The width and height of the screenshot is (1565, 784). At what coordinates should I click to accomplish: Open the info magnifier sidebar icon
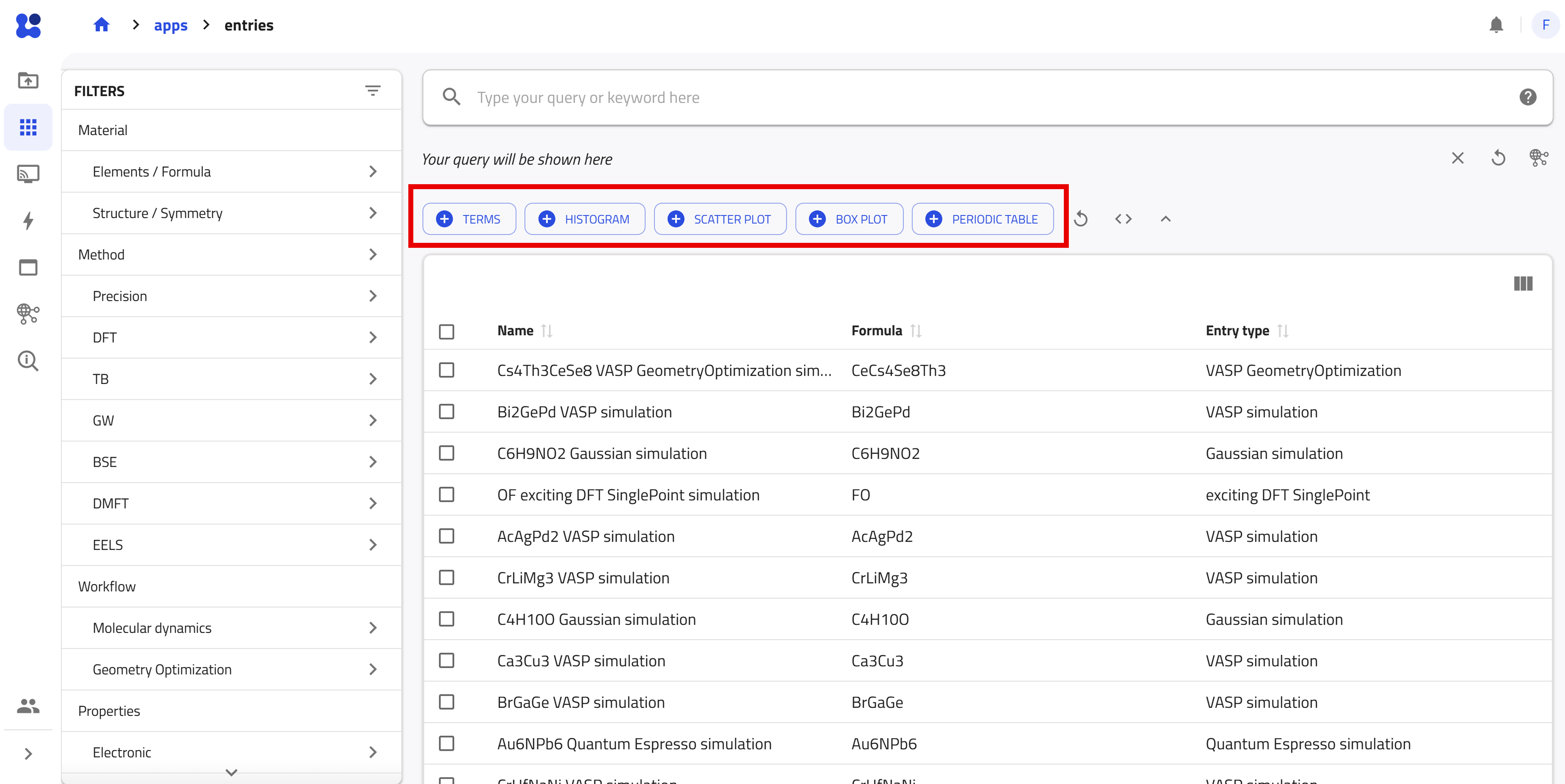[28, 361]
